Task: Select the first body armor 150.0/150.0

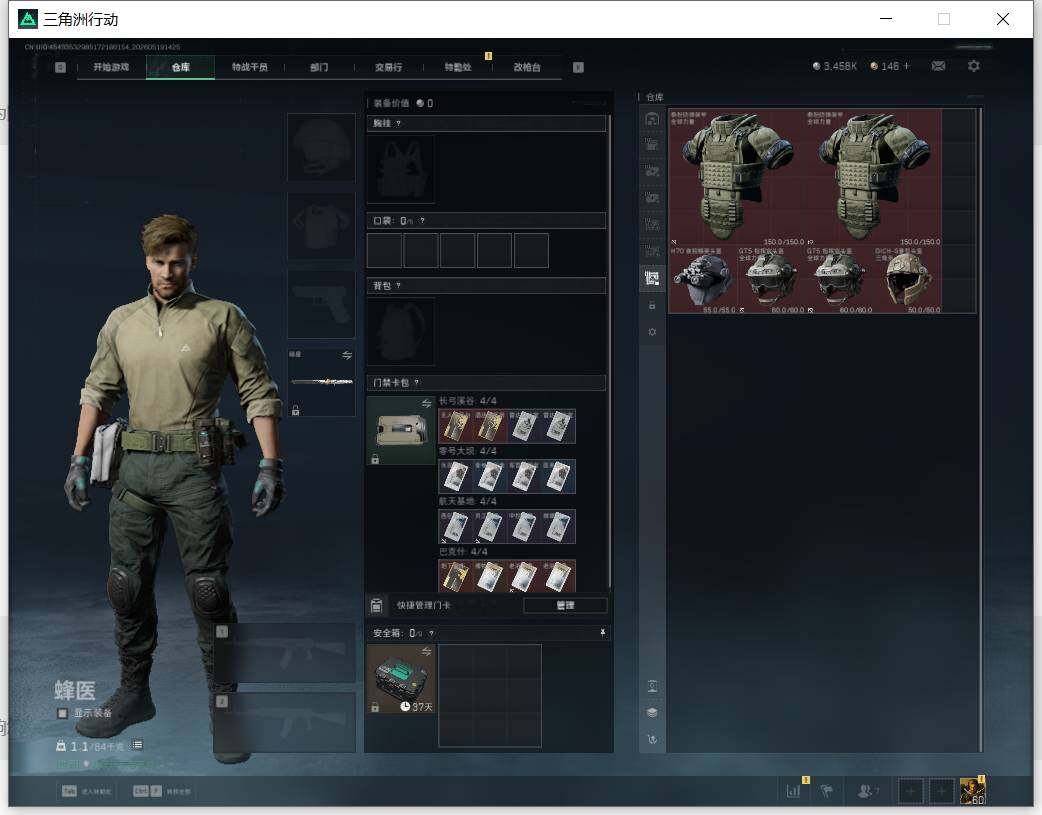Action: 737,177
